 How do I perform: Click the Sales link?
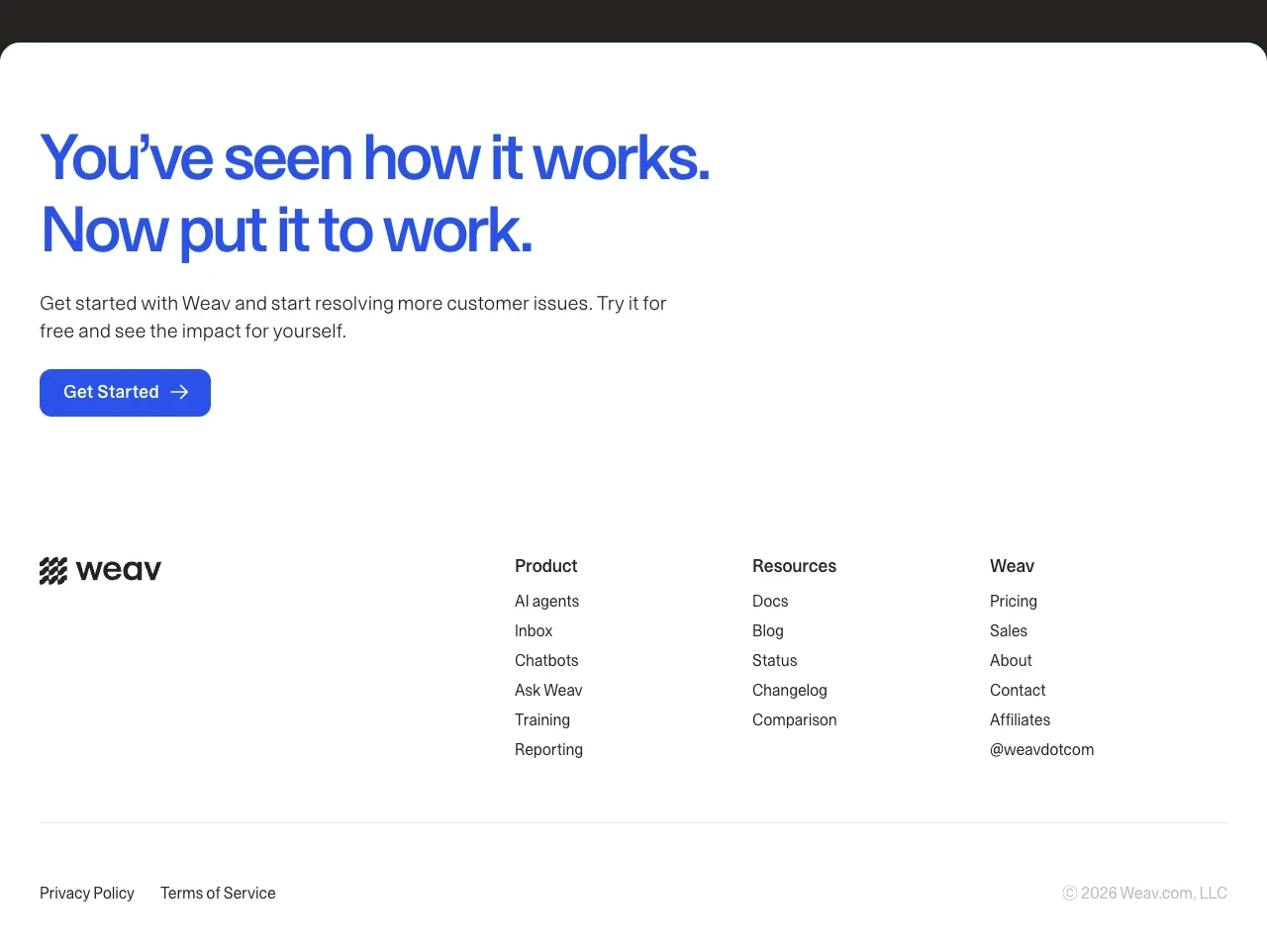(x=1009, y=630)
